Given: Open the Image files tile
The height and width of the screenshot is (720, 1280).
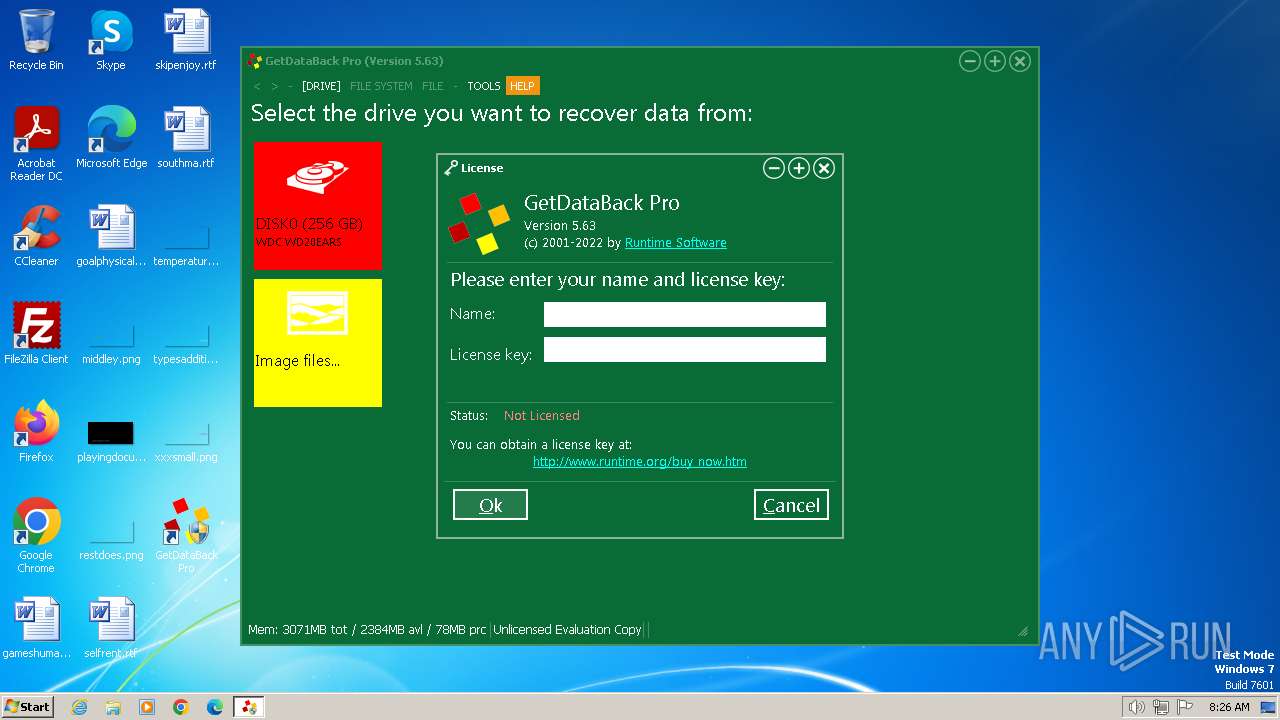Looking at the screenshot, I should 318,343.
